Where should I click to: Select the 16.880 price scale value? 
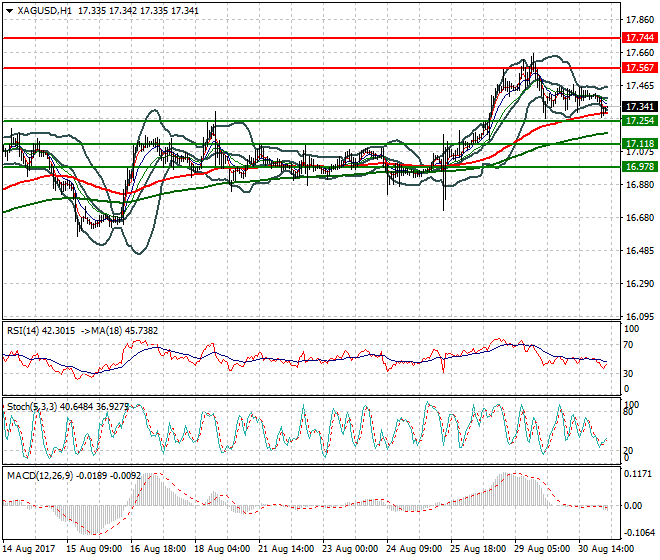click(x=640, y=184)
